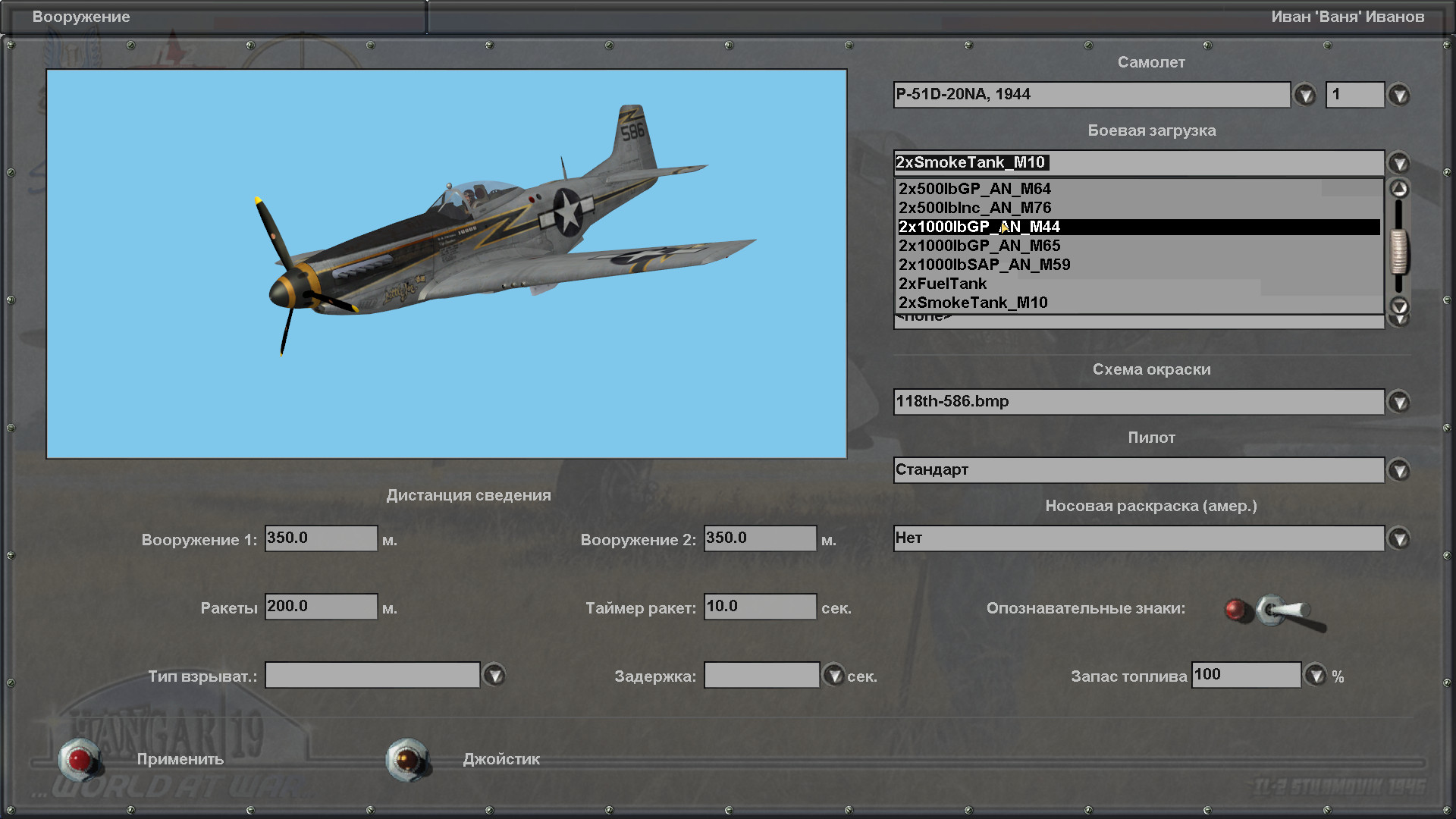Screen dimensions: 1456x819
Task: Choose 2x500lbInc_AN_M76 from loadout list
Action: [974, 208]
